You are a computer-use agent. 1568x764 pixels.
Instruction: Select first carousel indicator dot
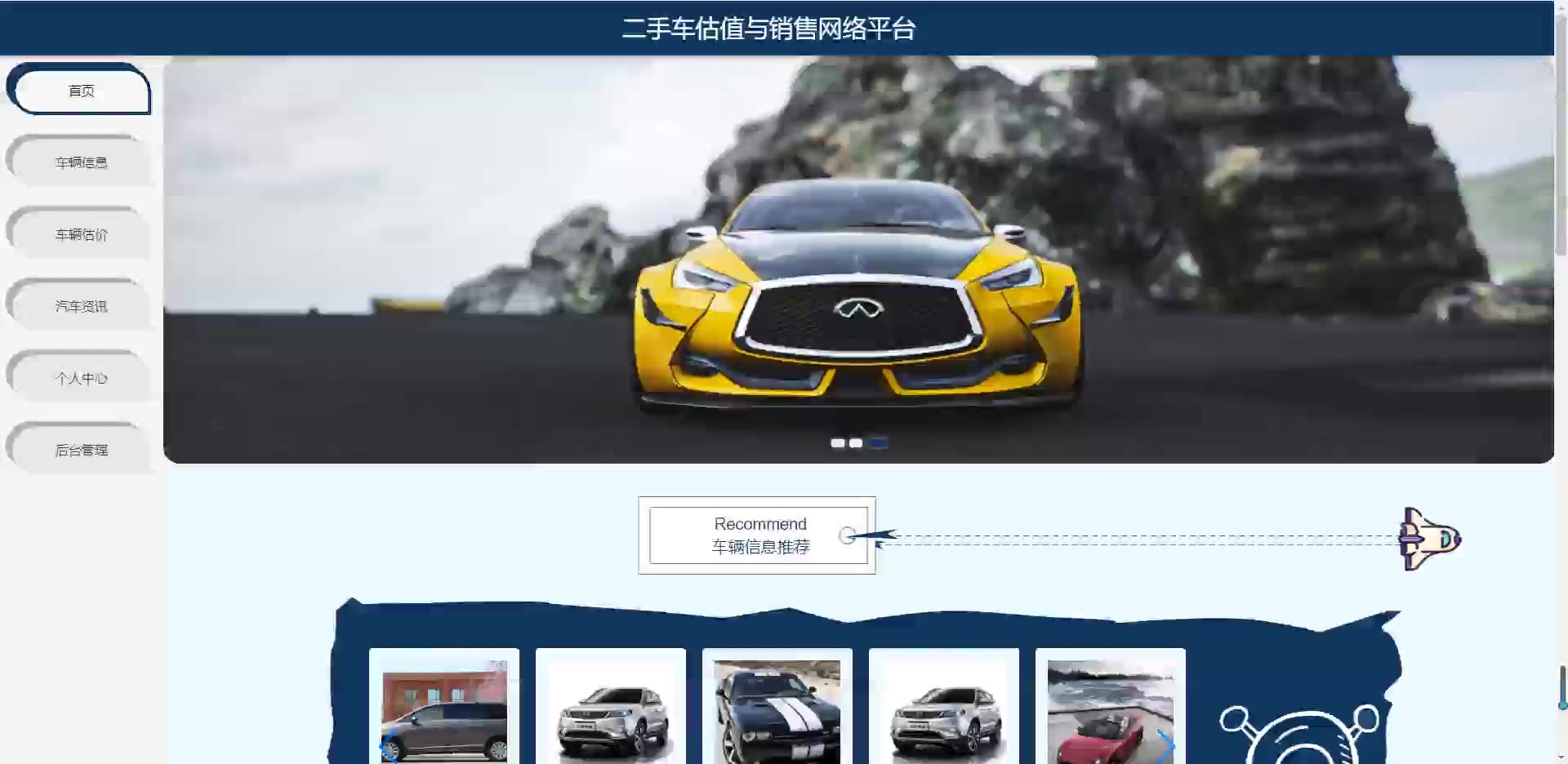coord(837,443)
